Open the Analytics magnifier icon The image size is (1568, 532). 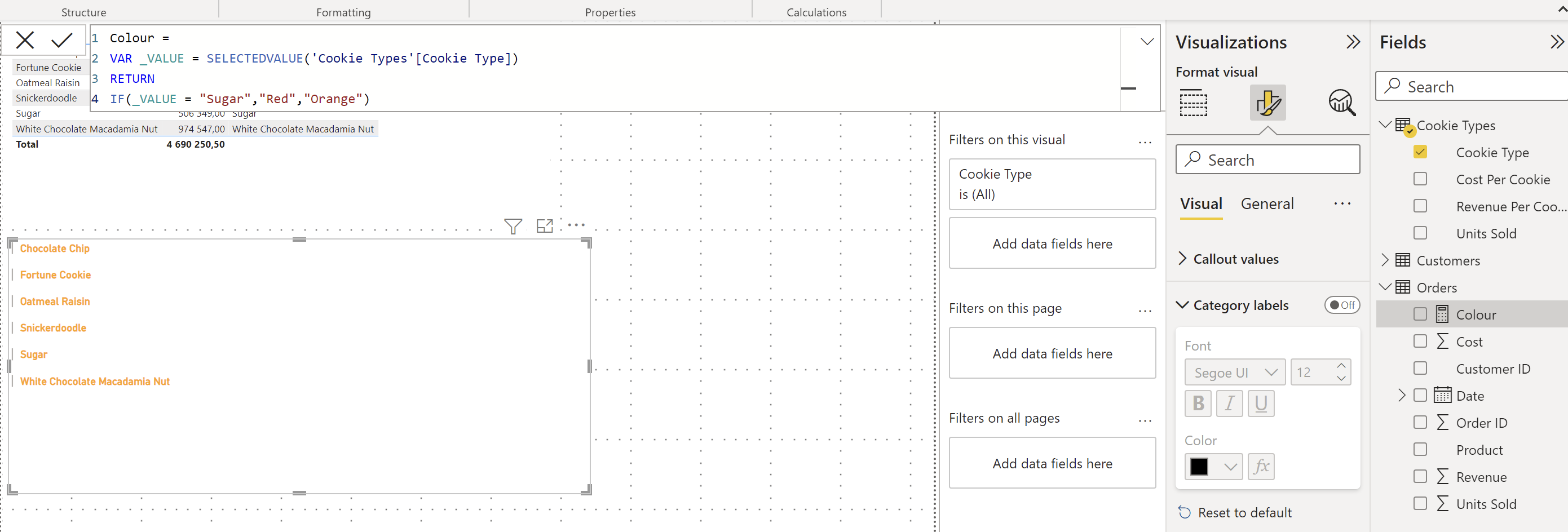pyautogui.click(x=1341, y=102)
